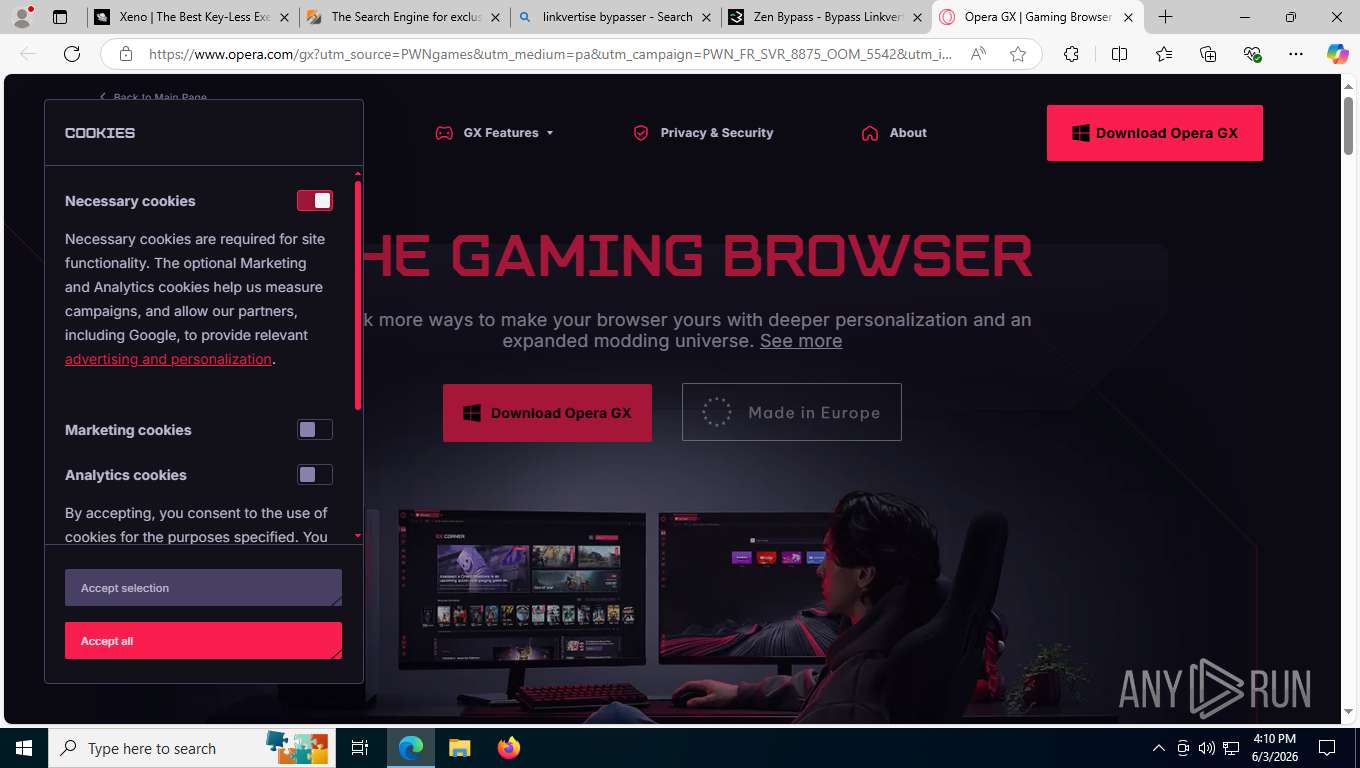
Task: Click the COOKIES panel heading
Action: (100, 133)
